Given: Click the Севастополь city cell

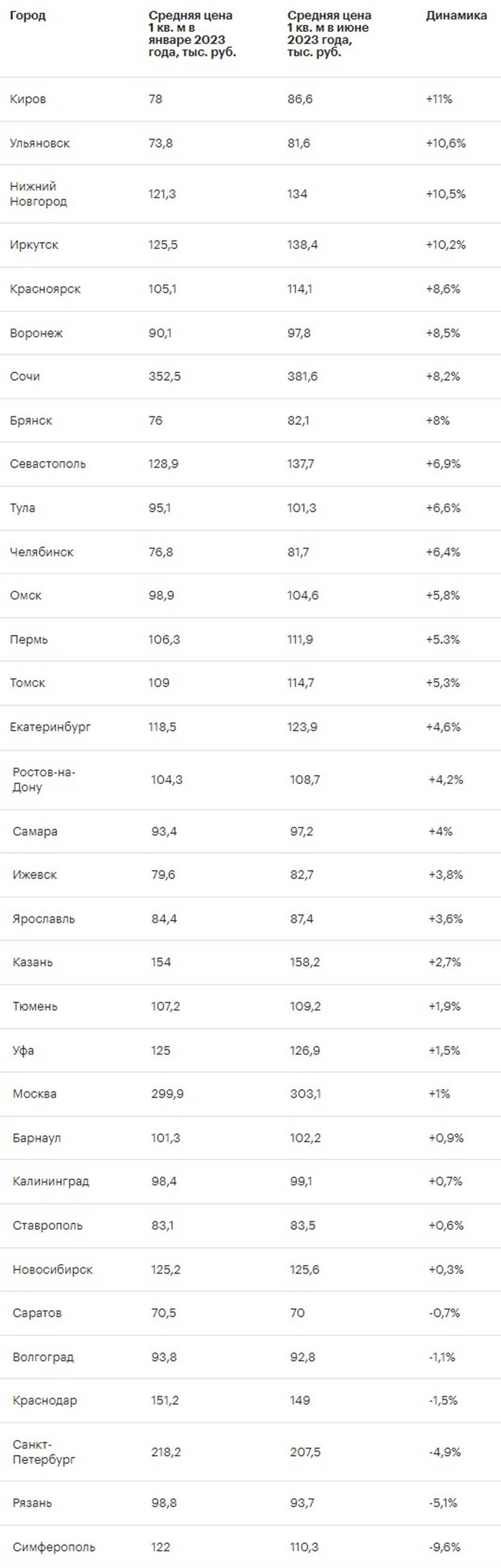Looking at the screenshot, I should coord(48,464).
